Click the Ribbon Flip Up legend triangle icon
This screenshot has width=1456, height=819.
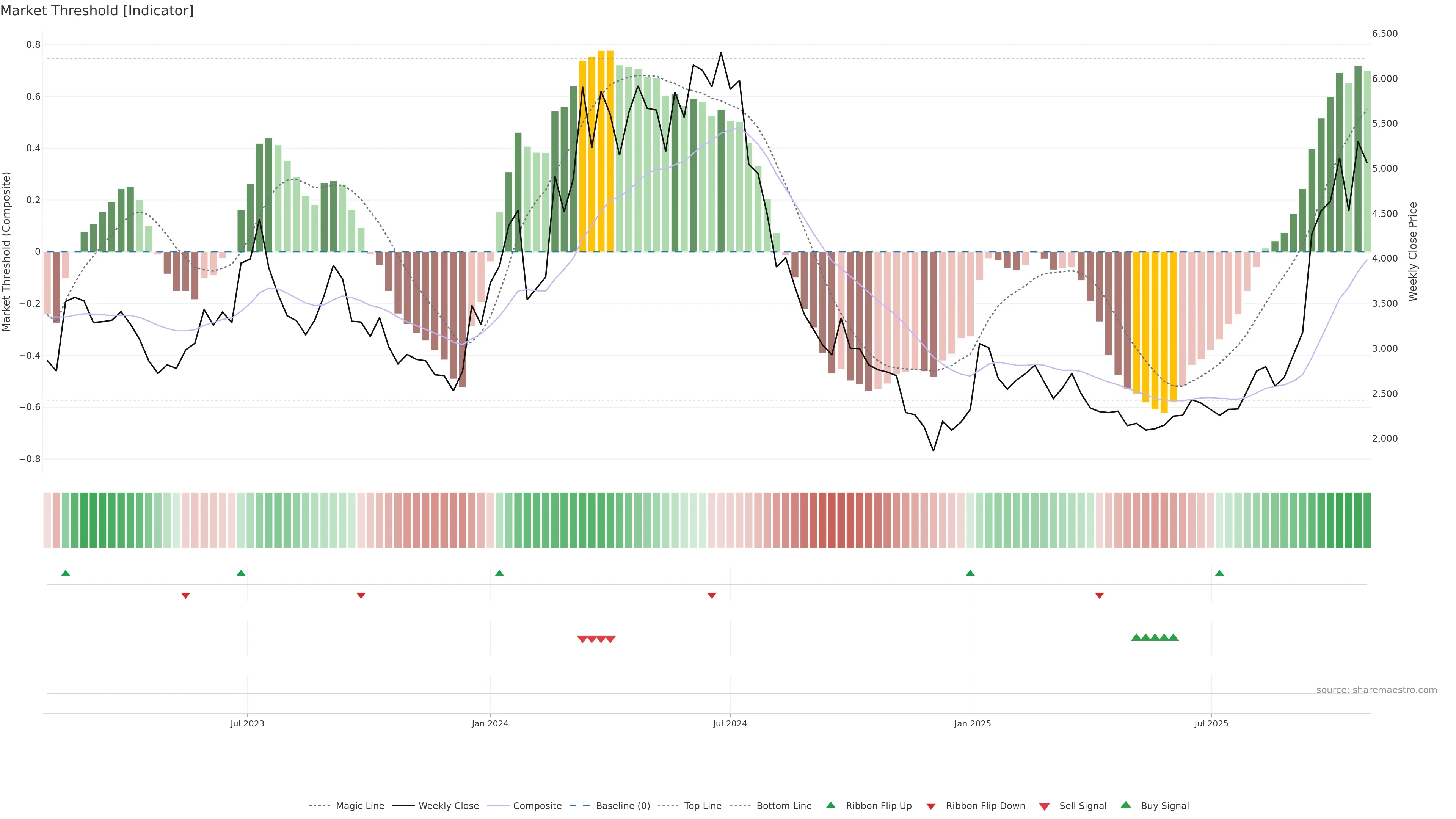830,805
